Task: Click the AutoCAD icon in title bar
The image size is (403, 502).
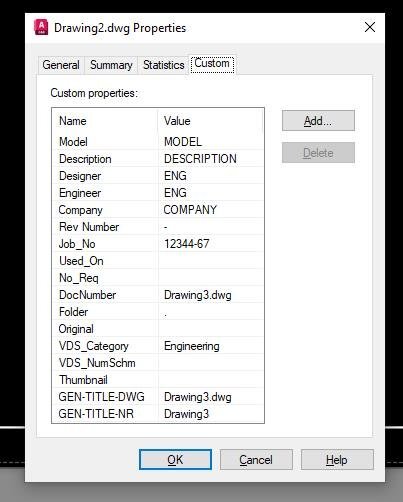Action: (x=41, y=27)
